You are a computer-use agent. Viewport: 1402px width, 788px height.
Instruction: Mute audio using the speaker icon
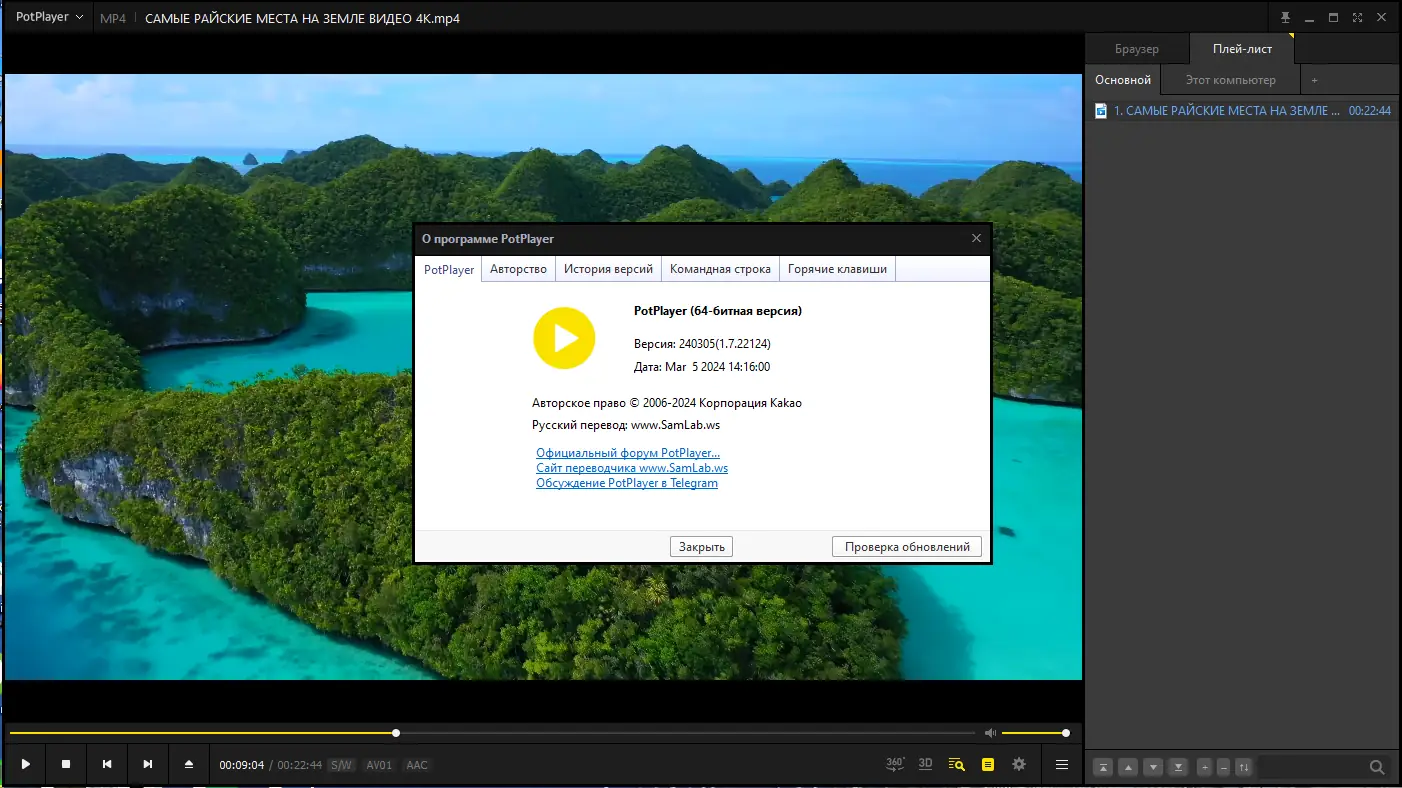pyautogui.click(x=990, y=733)
